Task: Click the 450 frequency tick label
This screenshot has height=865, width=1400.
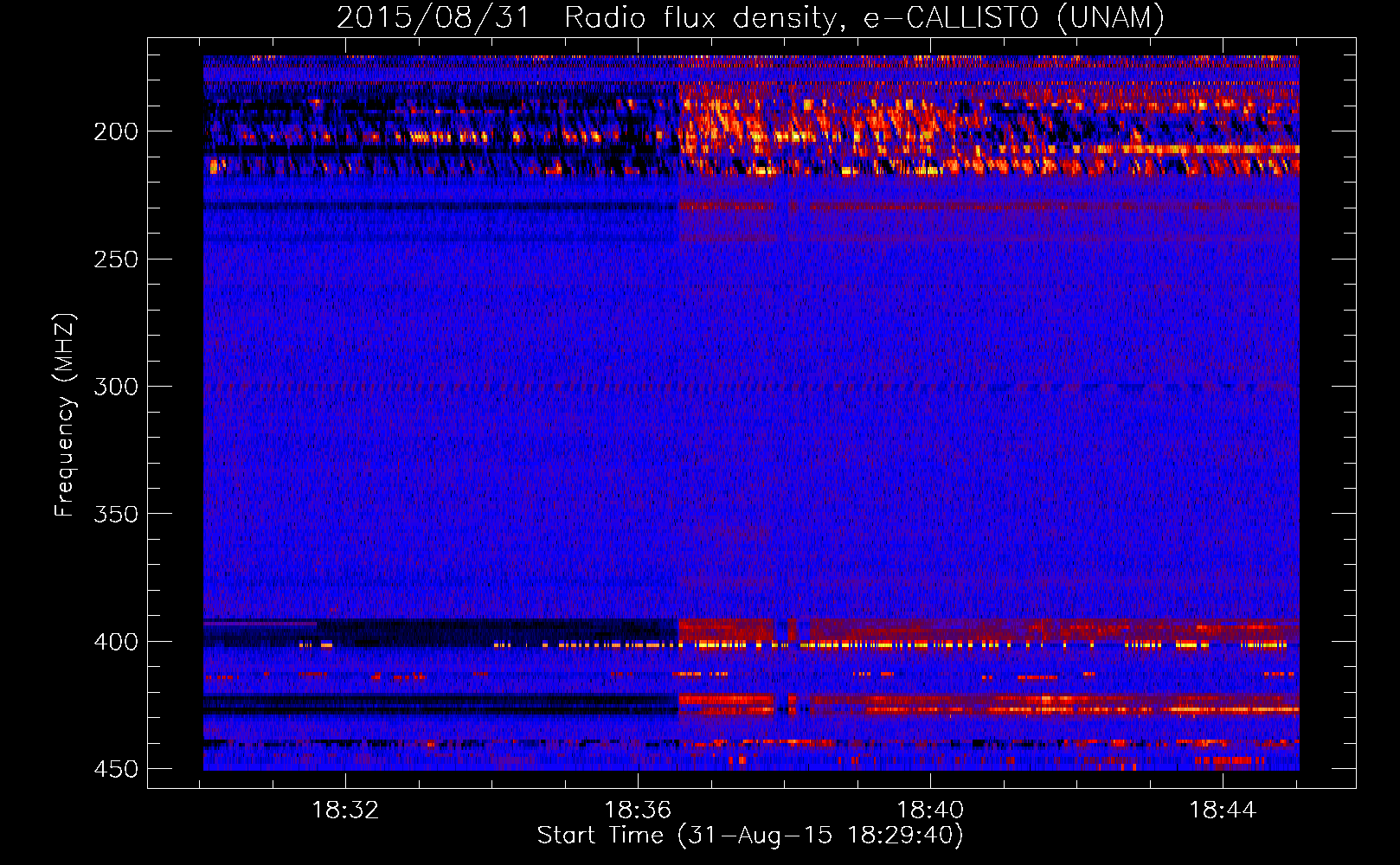Action: pos(116,769)
